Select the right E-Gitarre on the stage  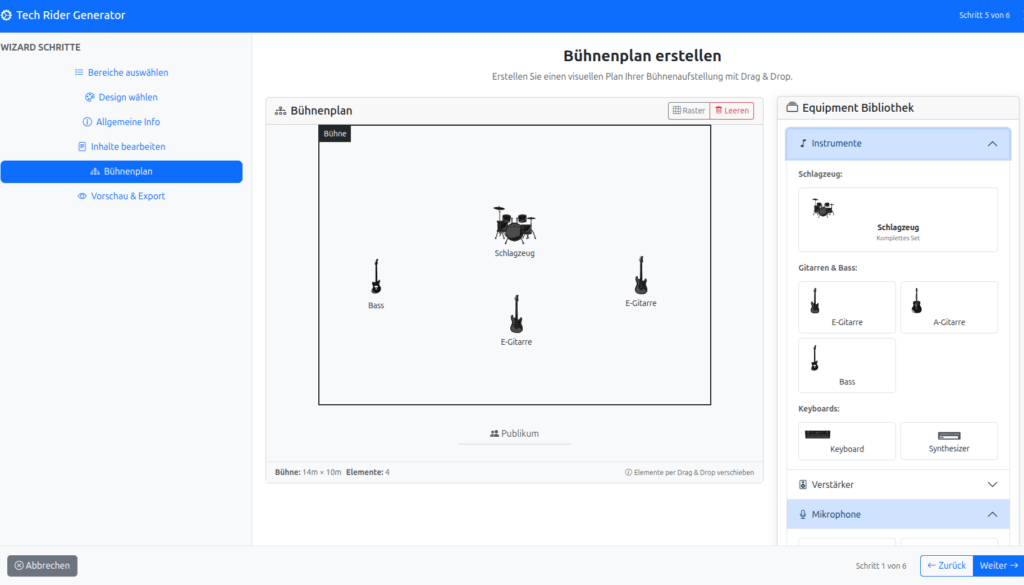coord(641,275)
